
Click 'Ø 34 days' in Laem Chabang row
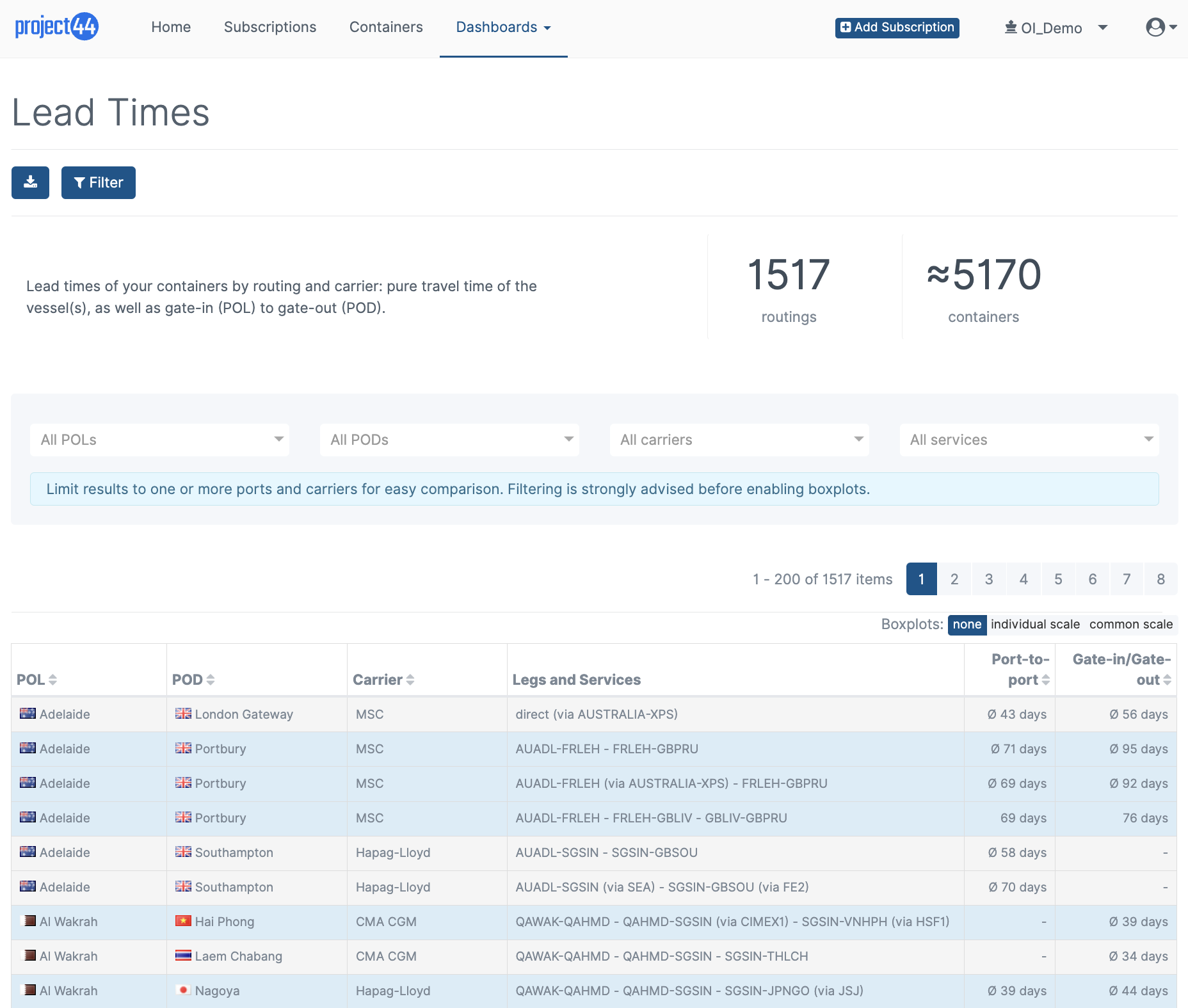[x=1138, y=956]
